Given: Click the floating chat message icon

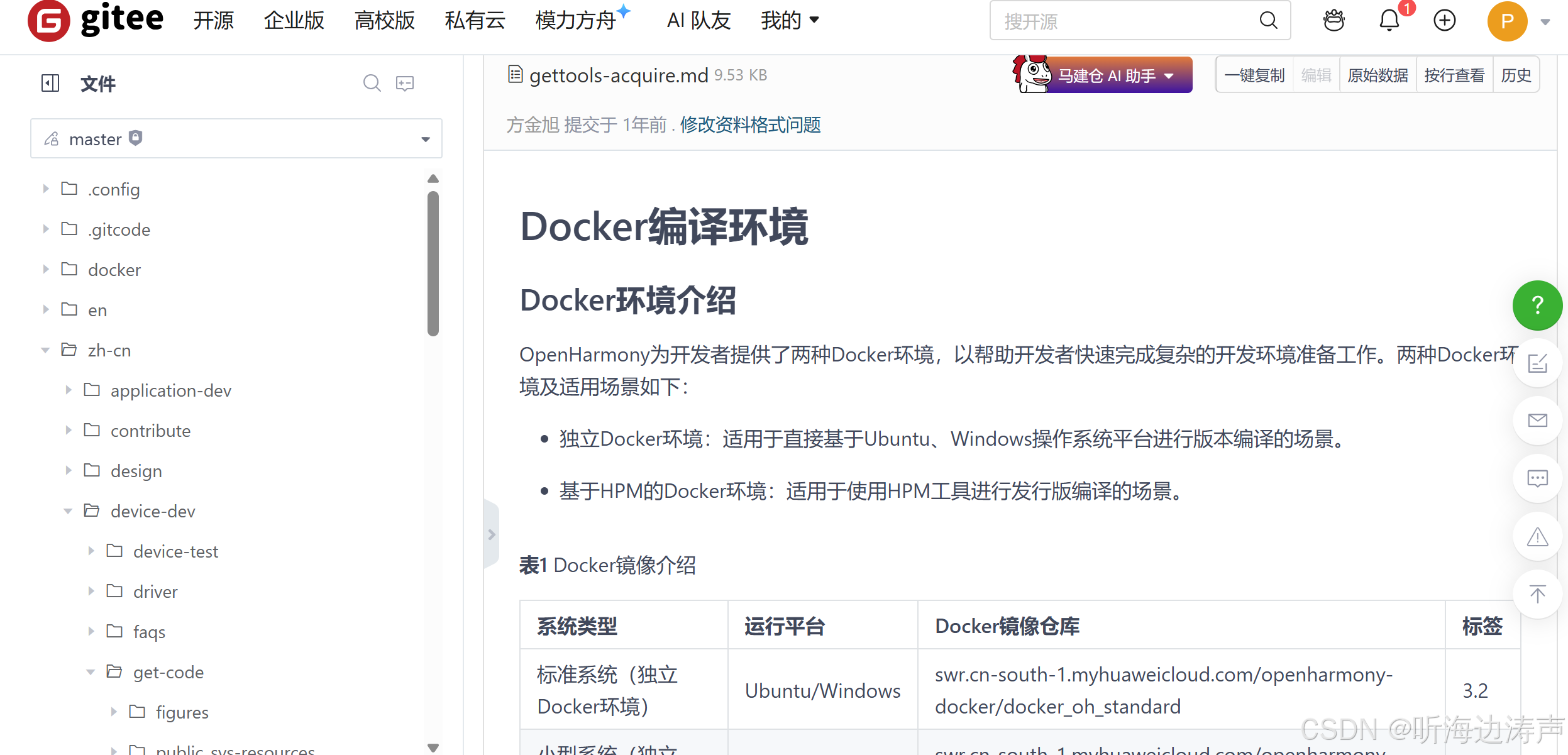Looking at the screenshot, I should coord(1537,479).
